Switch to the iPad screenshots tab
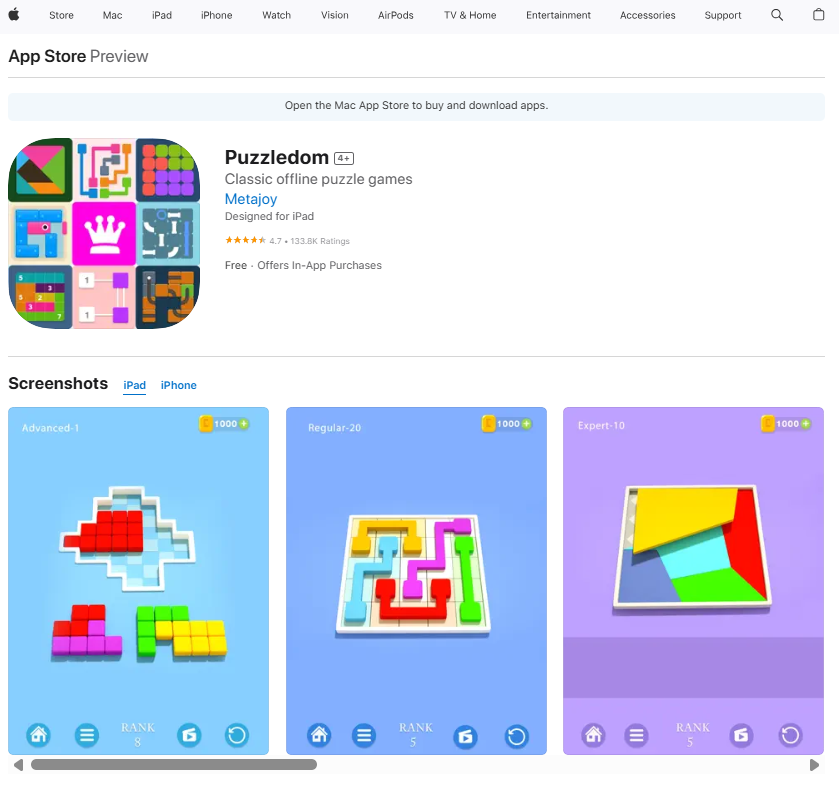 pyautogui.click(x=134, y=385)
